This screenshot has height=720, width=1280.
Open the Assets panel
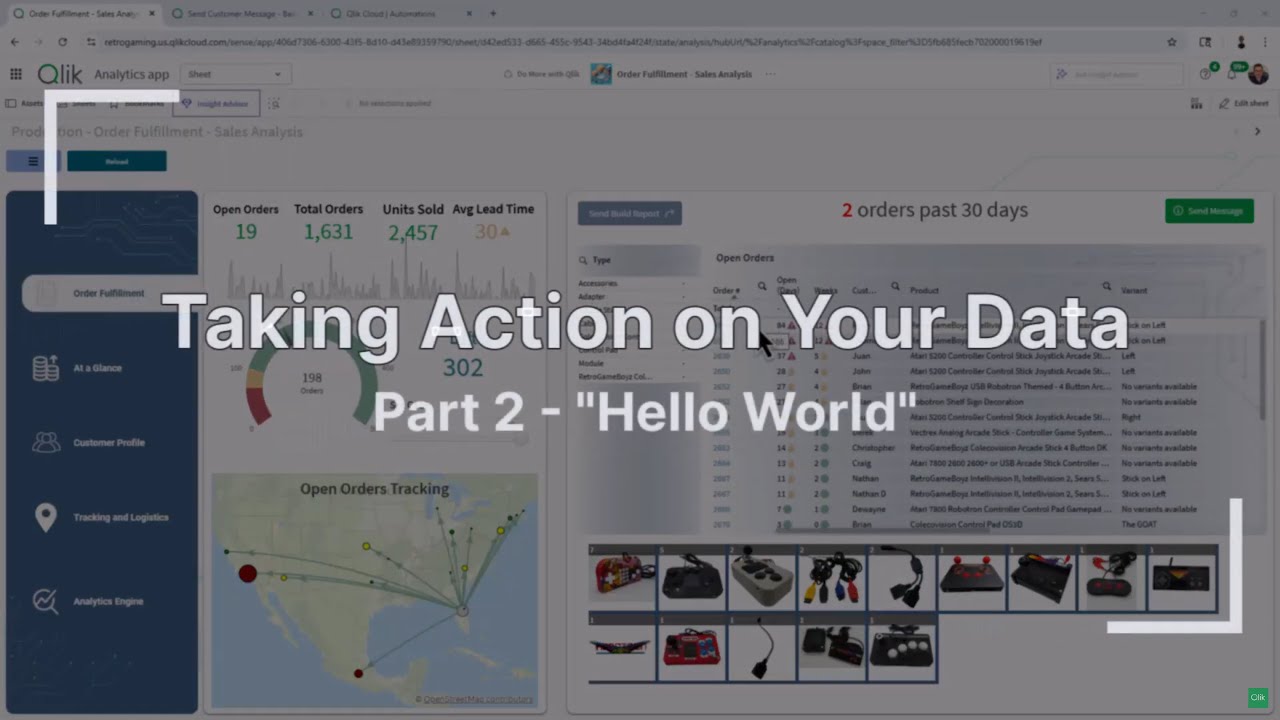[x=25, y=103]
